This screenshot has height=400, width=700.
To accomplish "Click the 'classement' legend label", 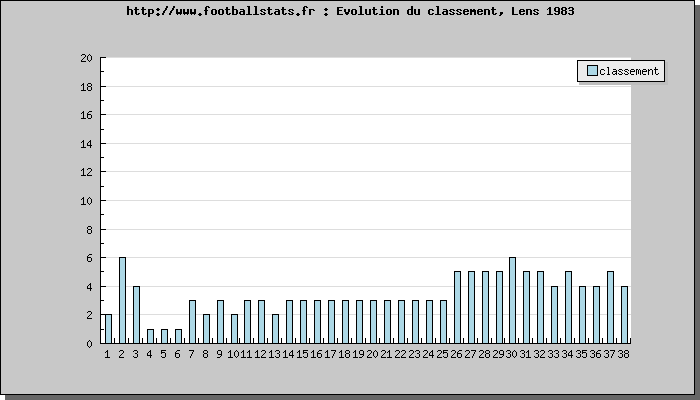I will pos(629,71).
